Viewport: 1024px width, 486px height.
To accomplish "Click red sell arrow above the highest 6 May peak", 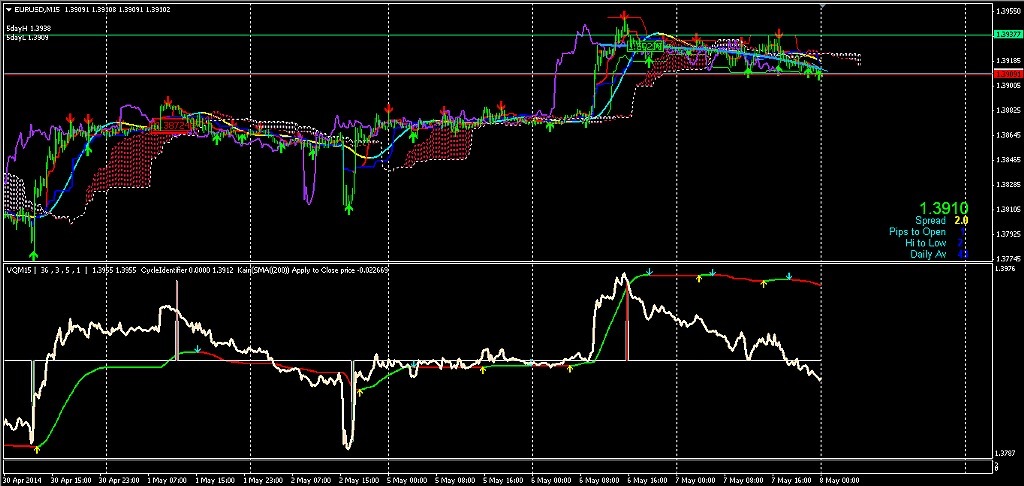I will [625, 17].
